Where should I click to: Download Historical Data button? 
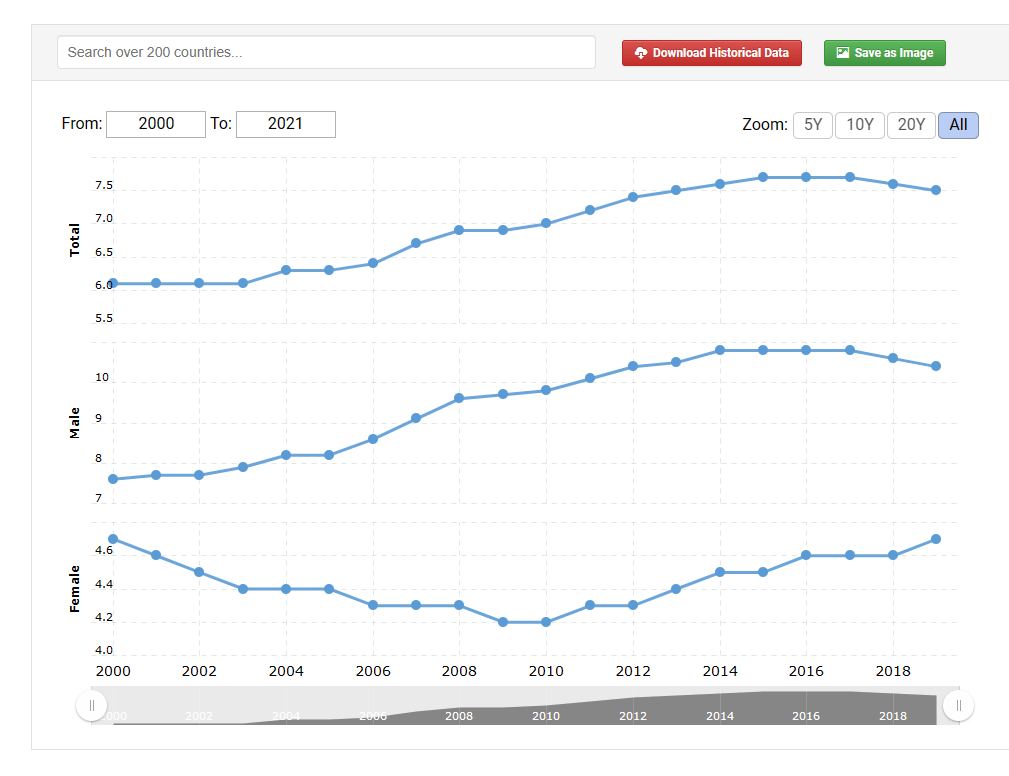pos(712,53)
